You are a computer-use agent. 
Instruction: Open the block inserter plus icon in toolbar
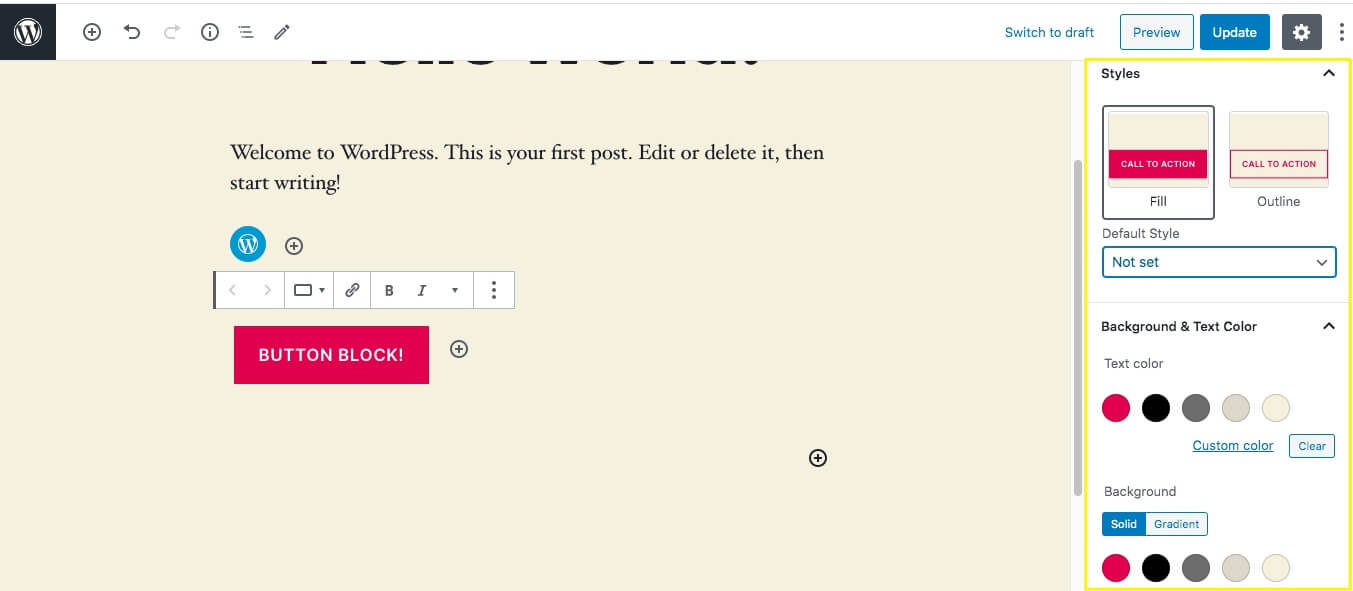[92, 32]
